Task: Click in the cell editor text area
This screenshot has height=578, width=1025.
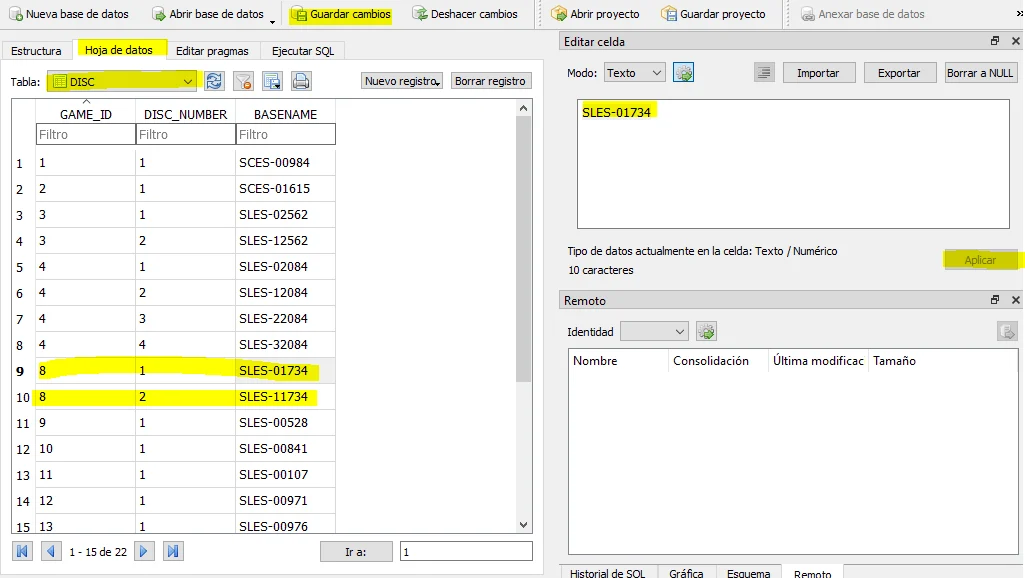Action: 793,163
